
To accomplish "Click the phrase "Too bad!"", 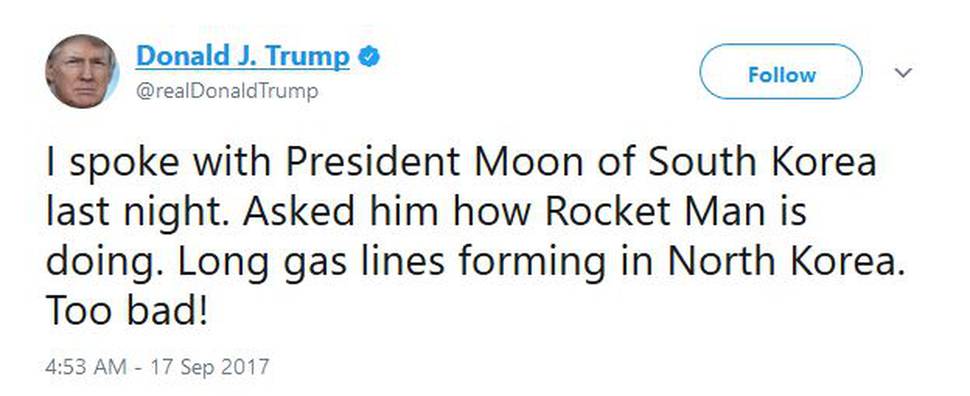I will 126,310.
